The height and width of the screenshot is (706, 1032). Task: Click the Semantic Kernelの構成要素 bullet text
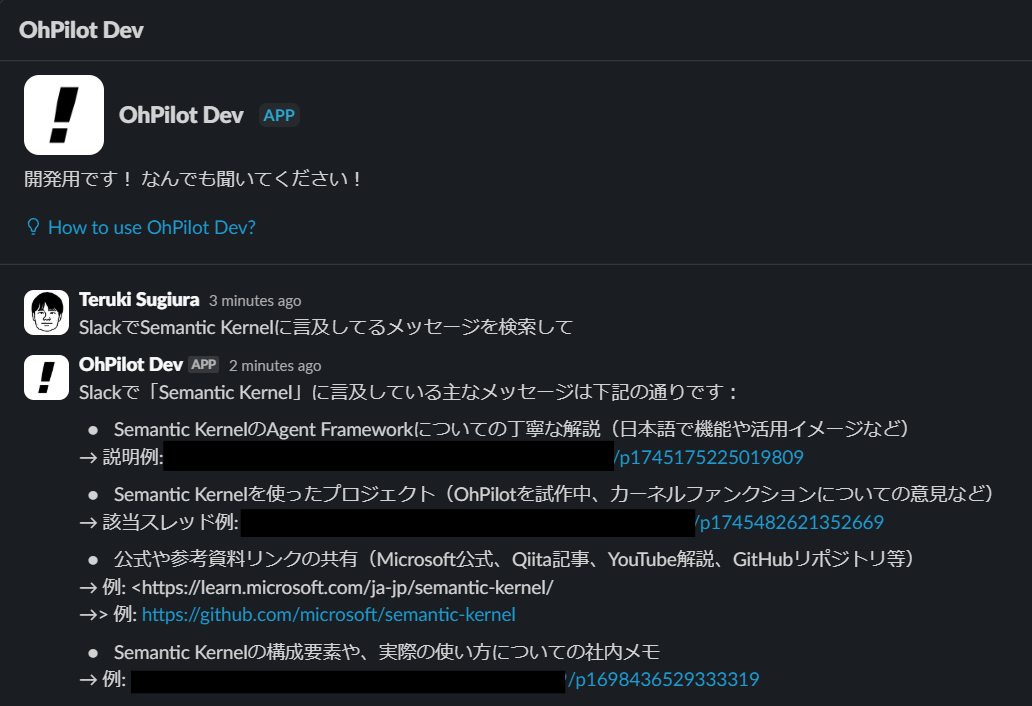click(x=387, y=652)
